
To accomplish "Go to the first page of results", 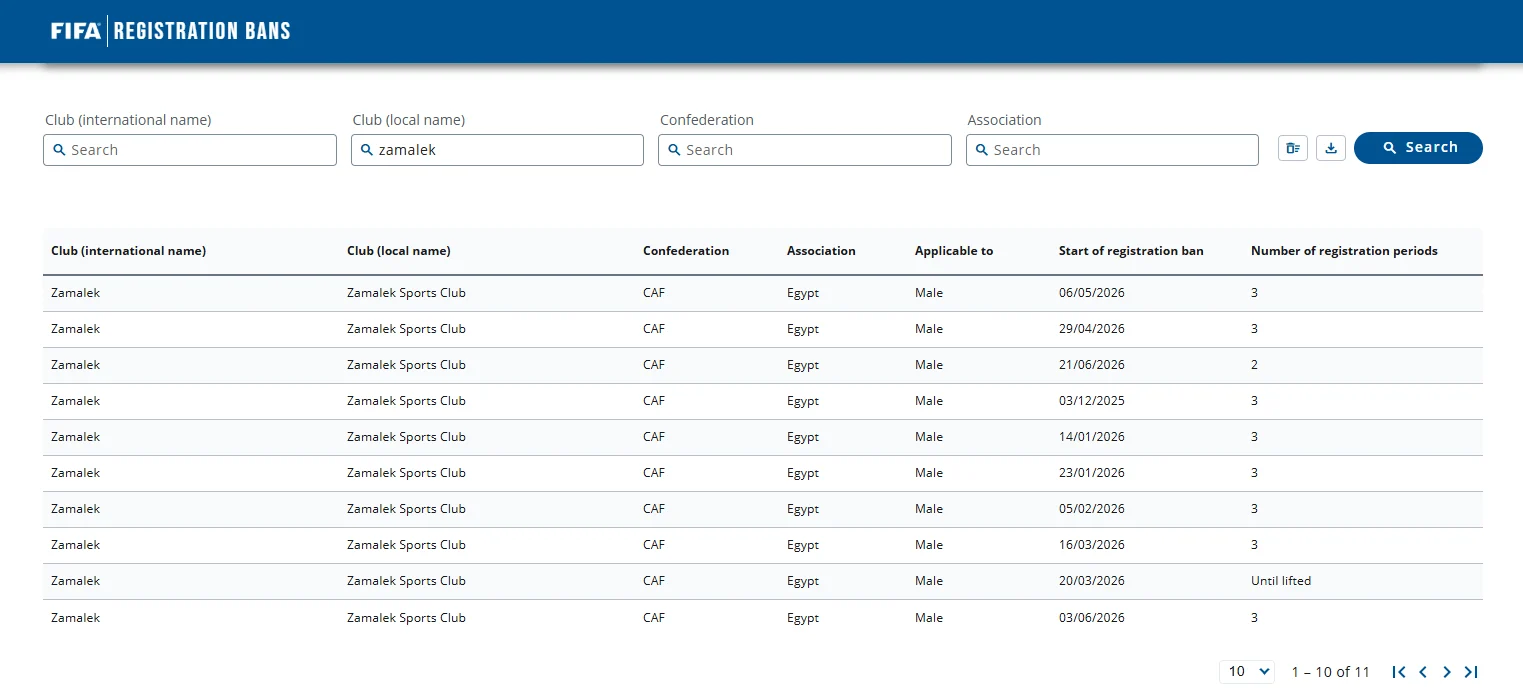I will 1399,672.
